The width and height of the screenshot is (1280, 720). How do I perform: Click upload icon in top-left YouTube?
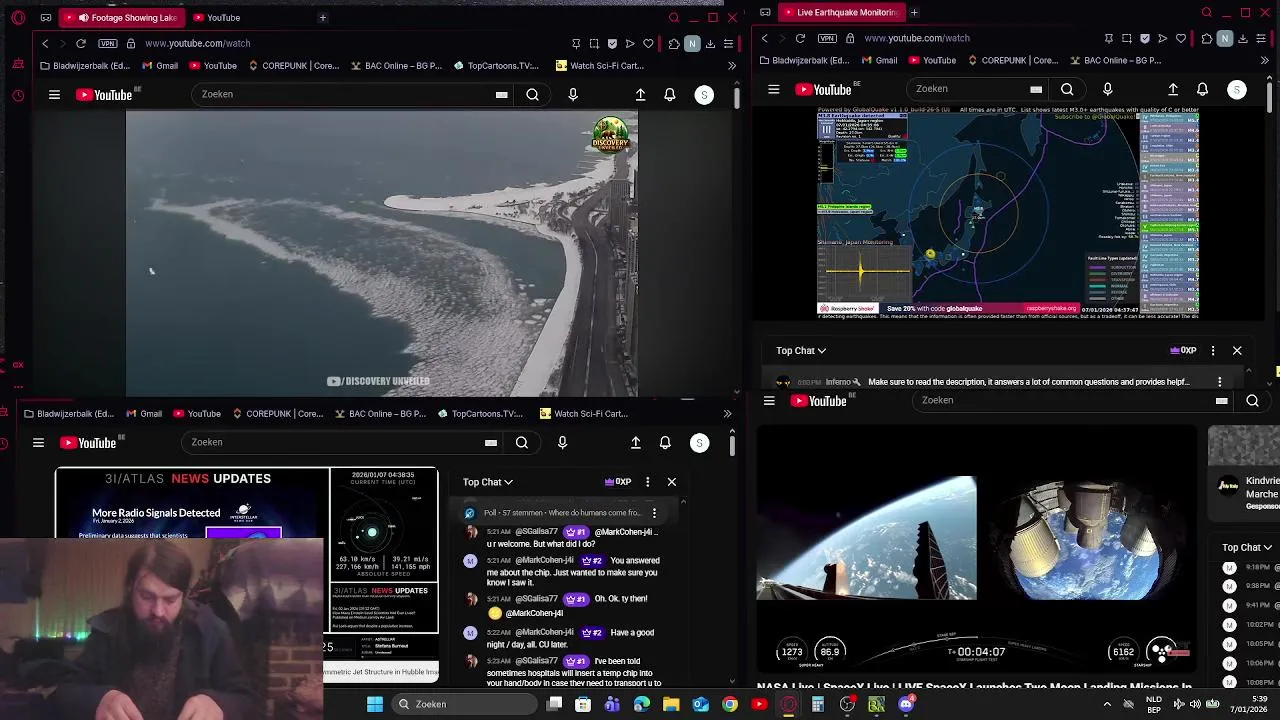[x=640, y=95]
